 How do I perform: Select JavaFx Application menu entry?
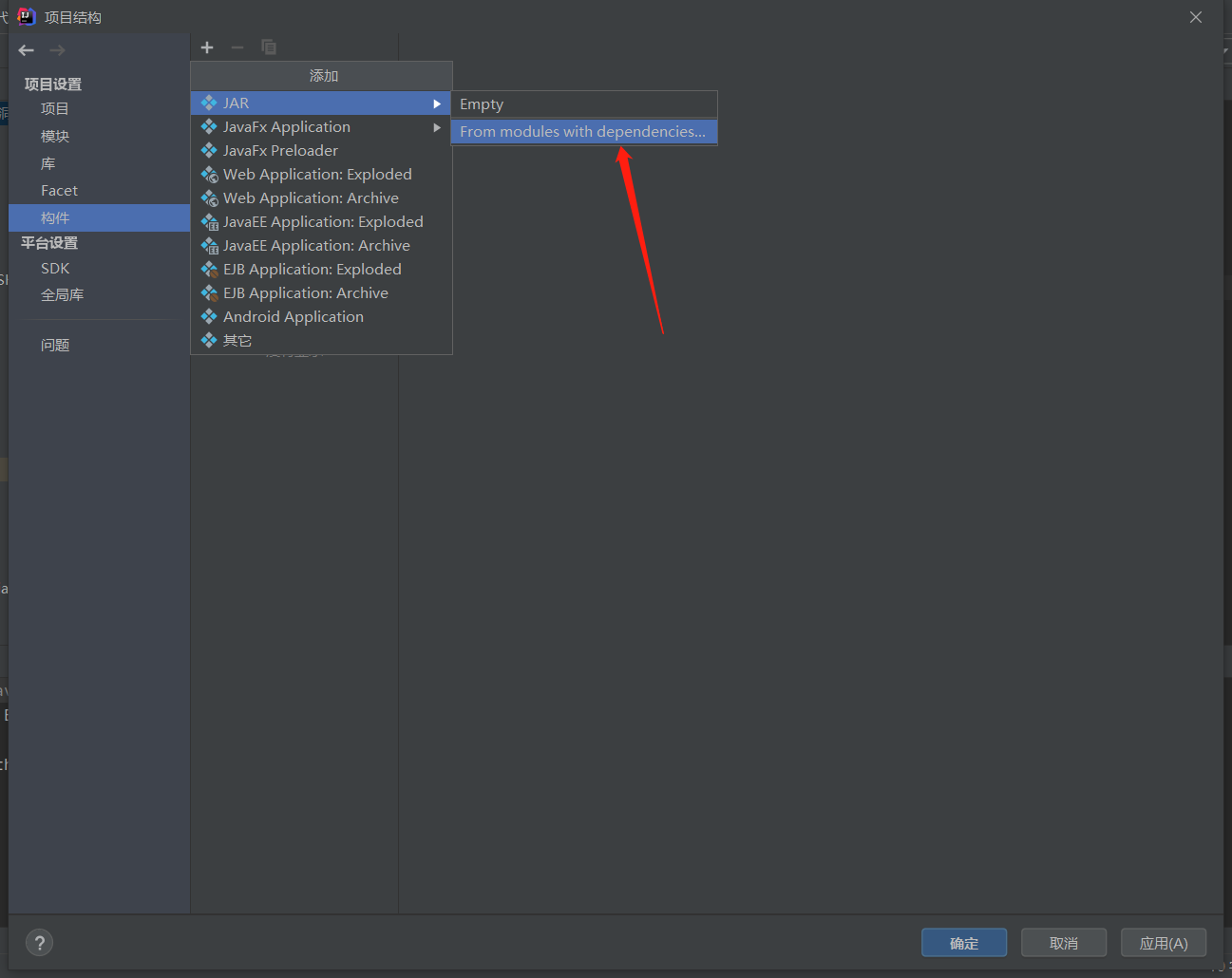[x=321, y=126]
